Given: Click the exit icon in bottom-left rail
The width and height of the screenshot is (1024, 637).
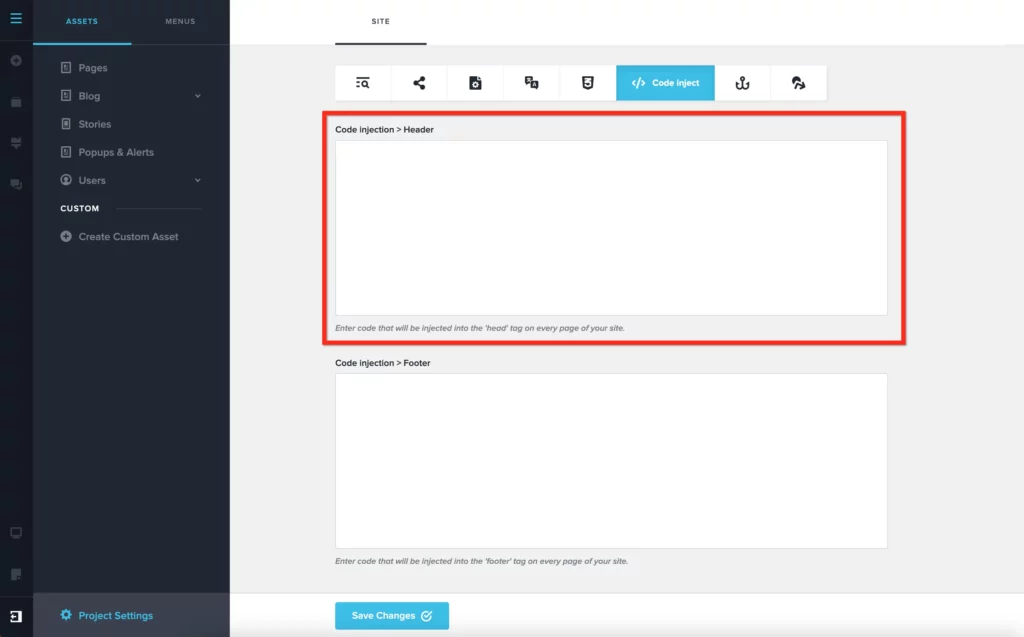Looking at the screenshot, I should (16, 616).
